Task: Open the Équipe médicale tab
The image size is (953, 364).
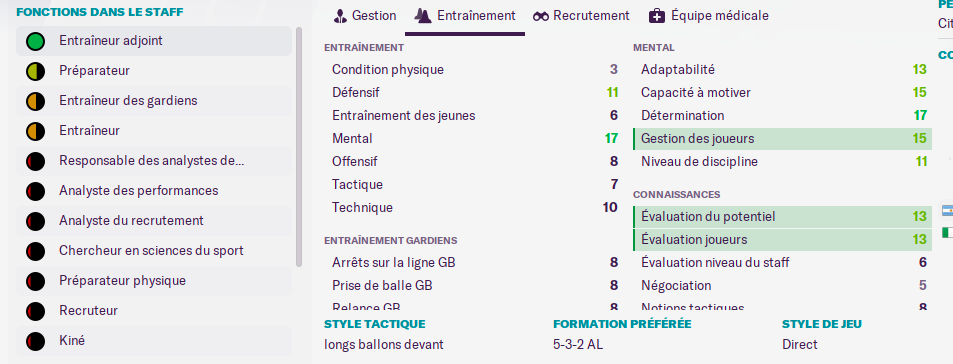Action: tap(709, 16)
